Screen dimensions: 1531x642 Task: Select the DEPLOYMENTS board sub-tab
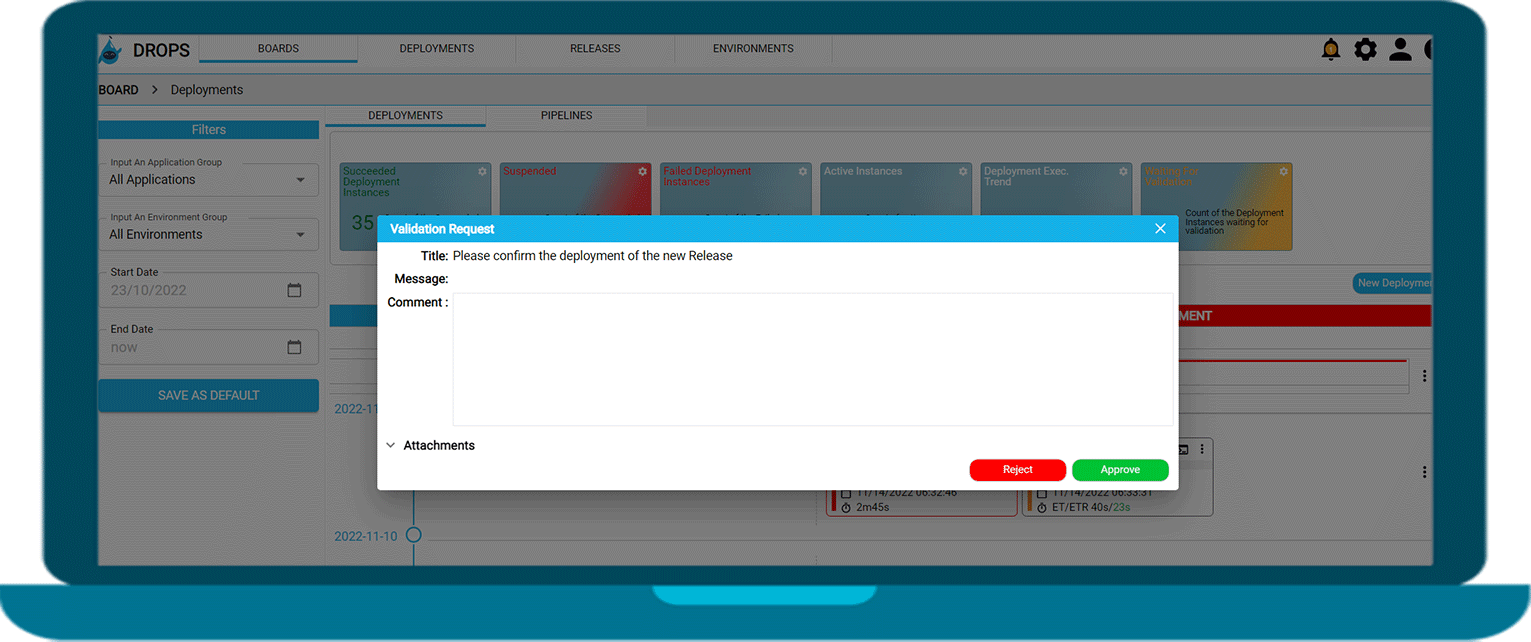405,116
